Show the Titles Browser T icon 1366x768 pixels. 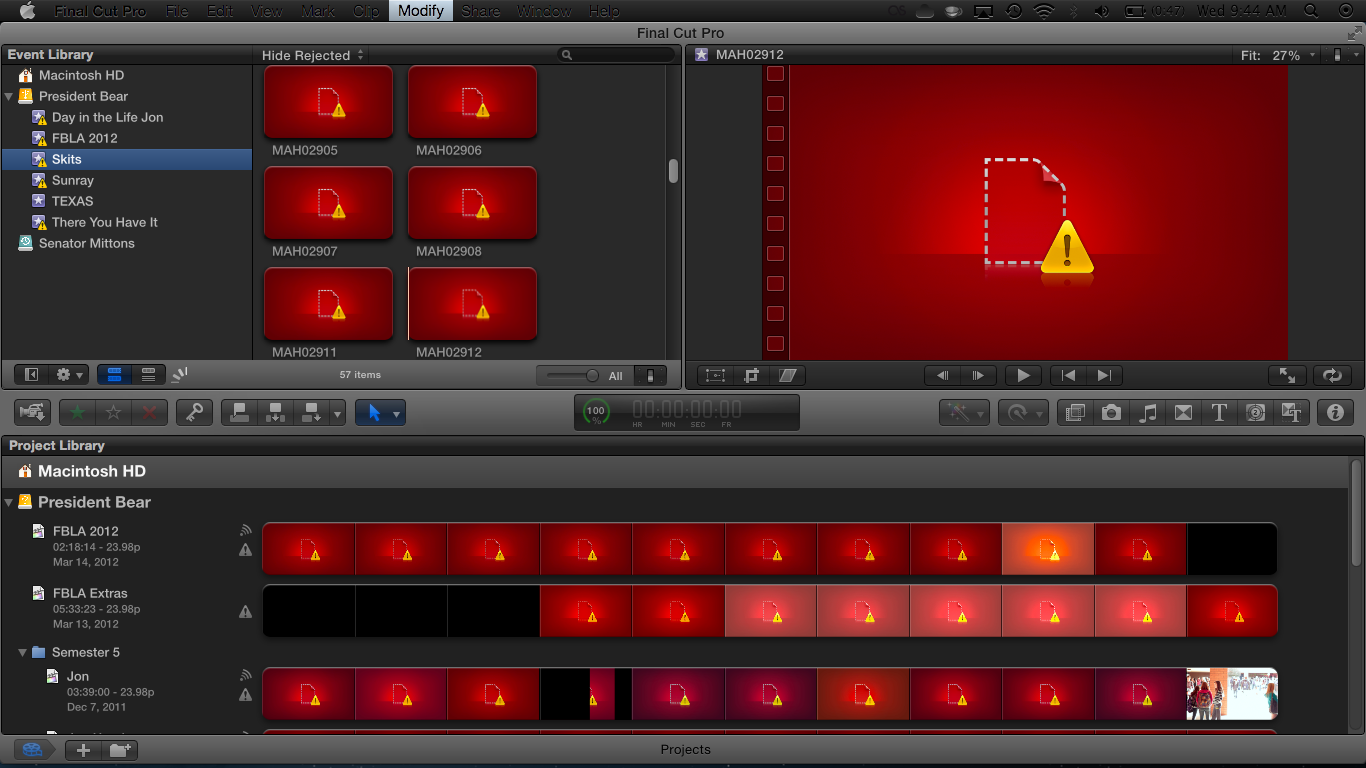coord(1219,412)
